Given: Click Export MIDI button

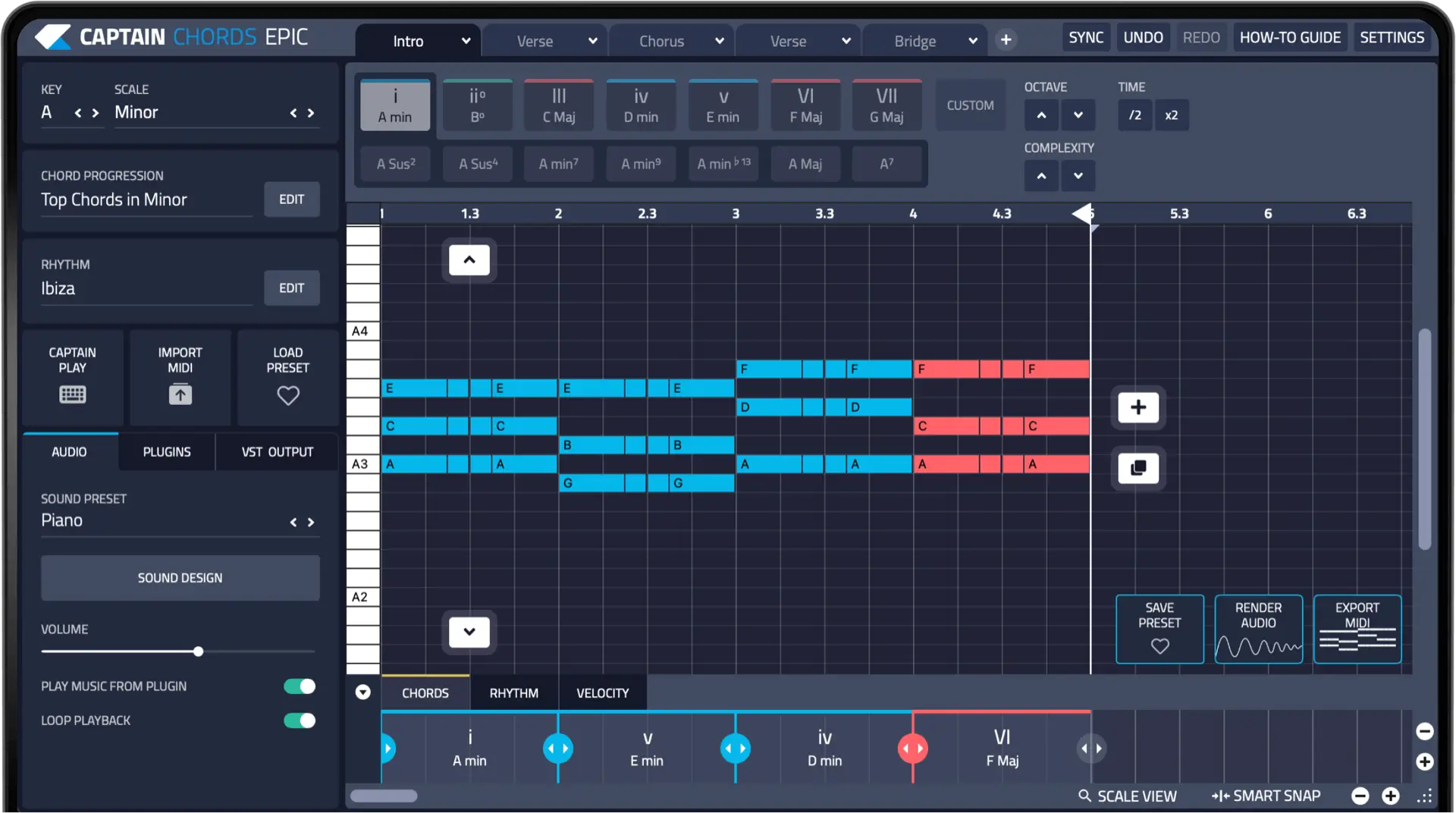Looking at the screenshot, I should click(x=1357, y=629).
